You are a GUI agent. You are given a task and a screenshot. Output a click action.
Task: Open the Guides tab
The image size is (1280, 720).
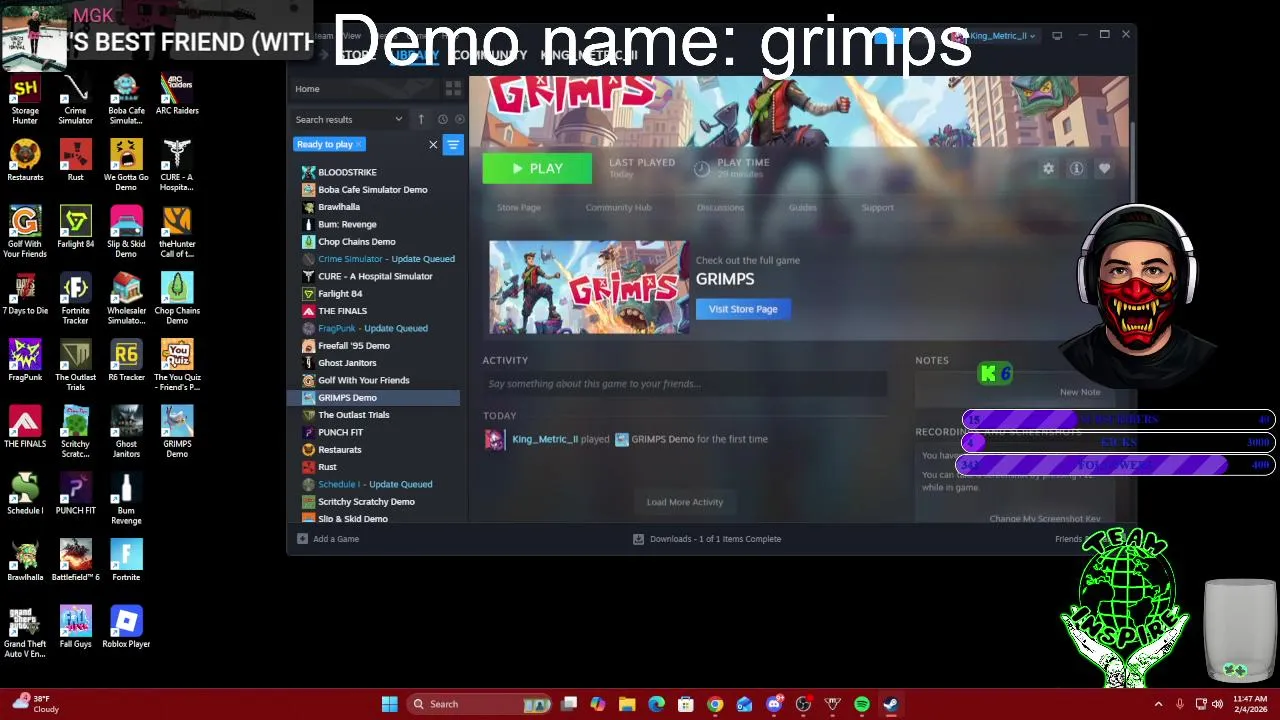[802, 208]
